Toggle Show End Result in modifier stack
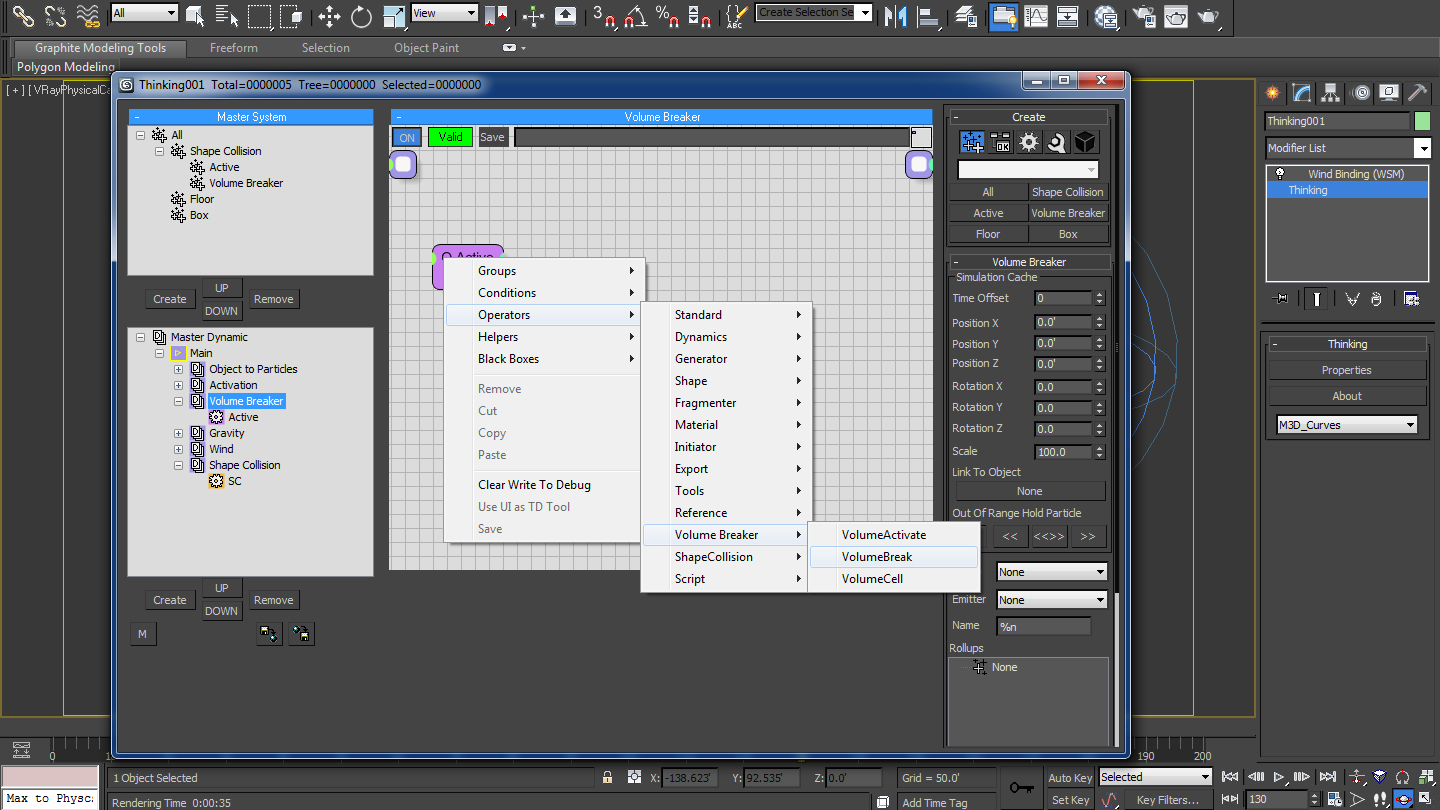 [1318, 298]
